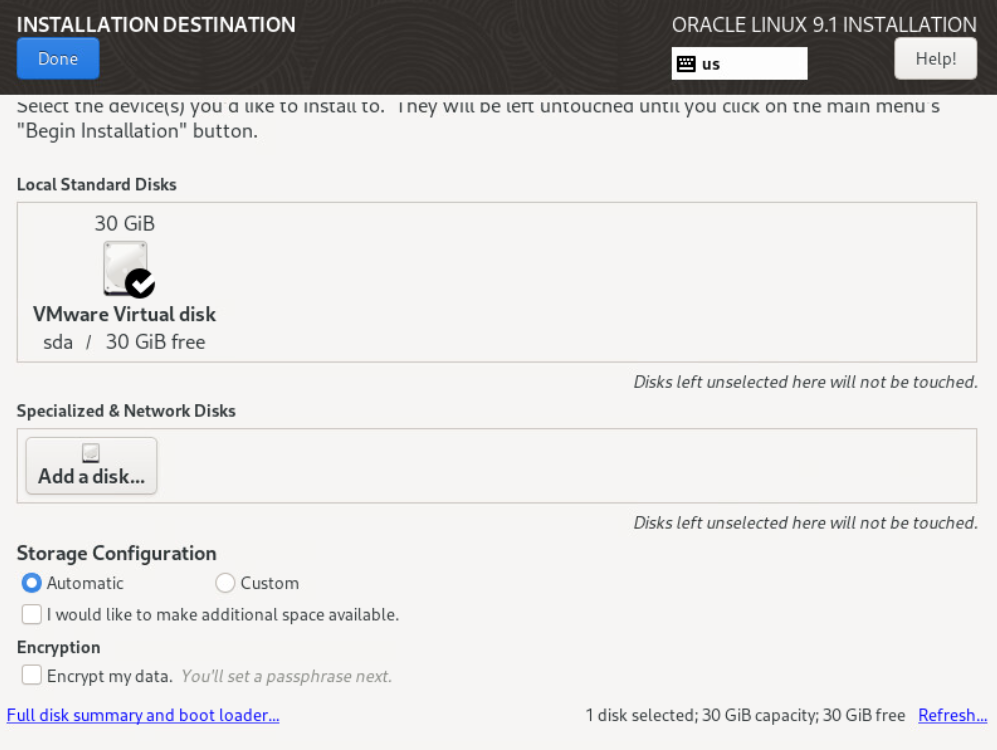Click the "Refresh..." link

coord(952,715)
